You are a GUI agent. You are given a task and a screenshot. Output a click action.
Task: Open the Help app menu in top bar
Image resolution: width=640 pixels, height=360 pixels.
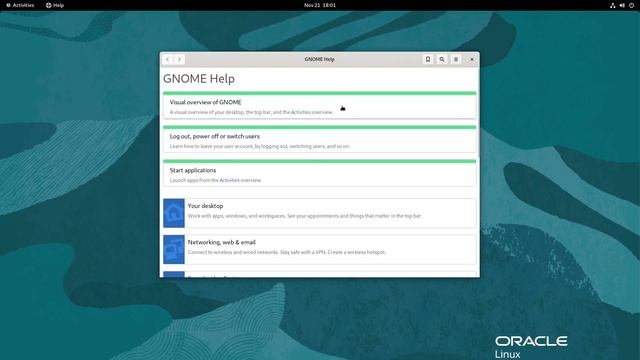coord(55,5)
